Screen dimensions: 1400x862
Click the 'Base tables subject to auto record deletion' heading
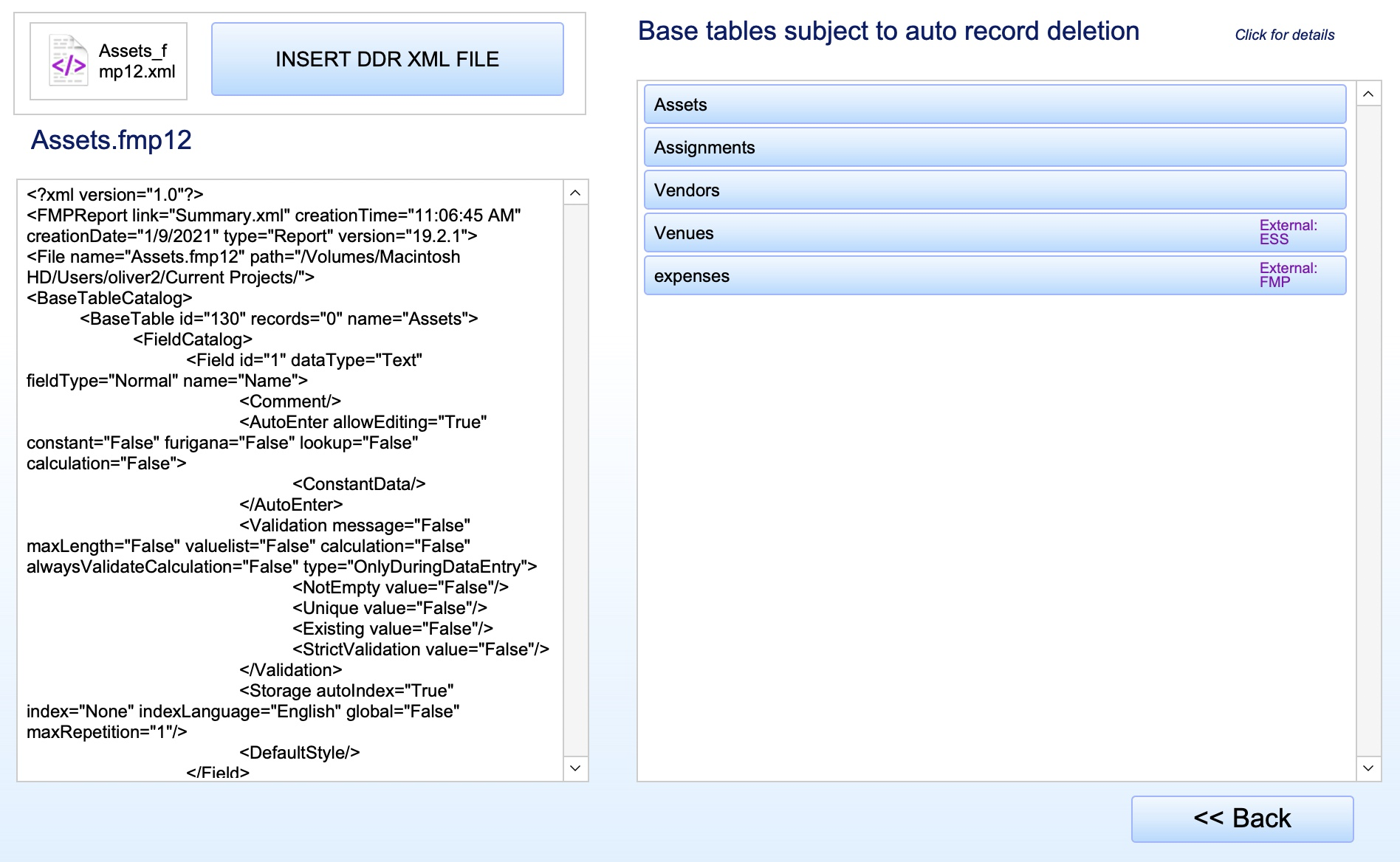888,31
